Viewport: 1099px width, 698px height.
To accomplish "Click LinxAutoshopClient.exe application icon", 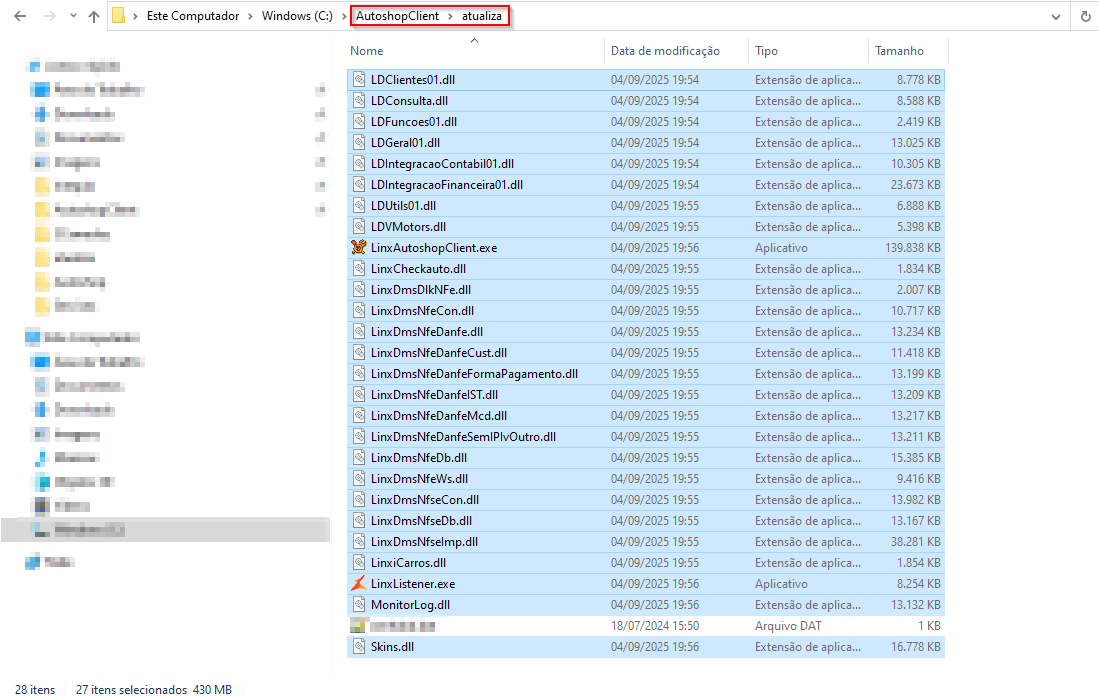I will click(x=359, y=247).
